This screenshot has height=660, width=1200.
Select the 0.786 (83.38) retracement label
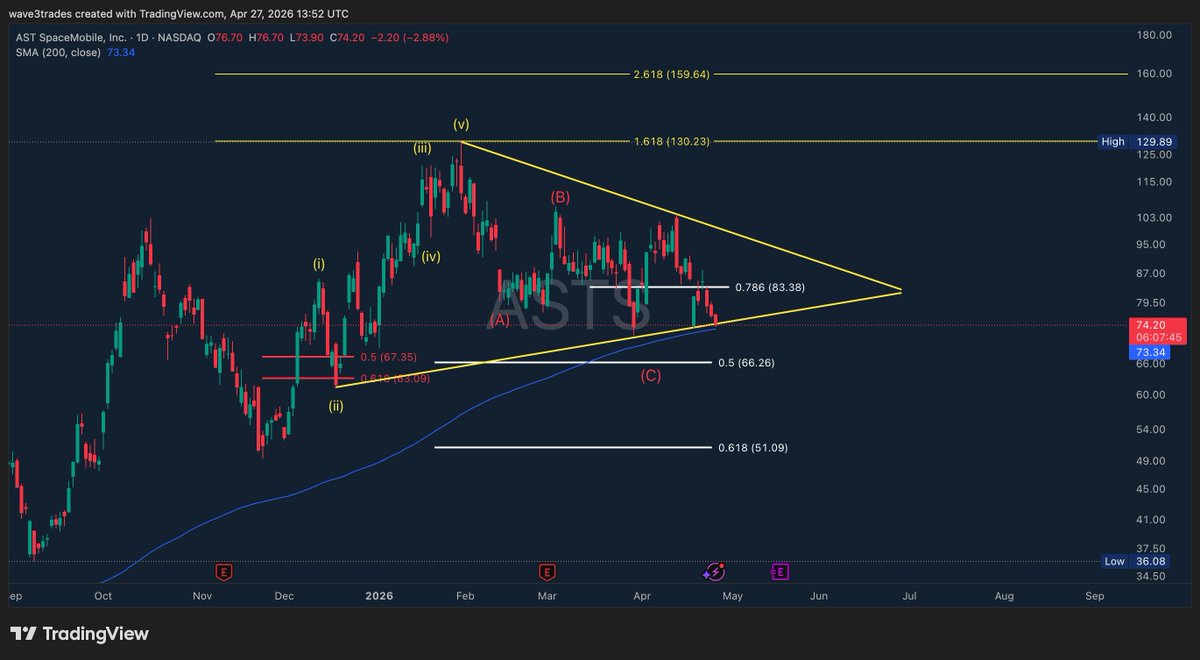[x=770, y=287]
